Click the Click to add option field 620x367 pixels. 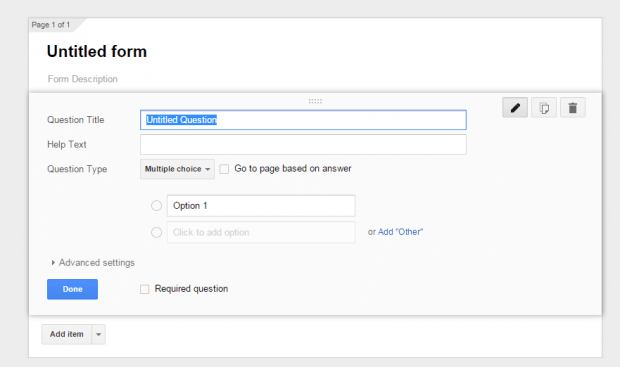[x=261, y=232]
